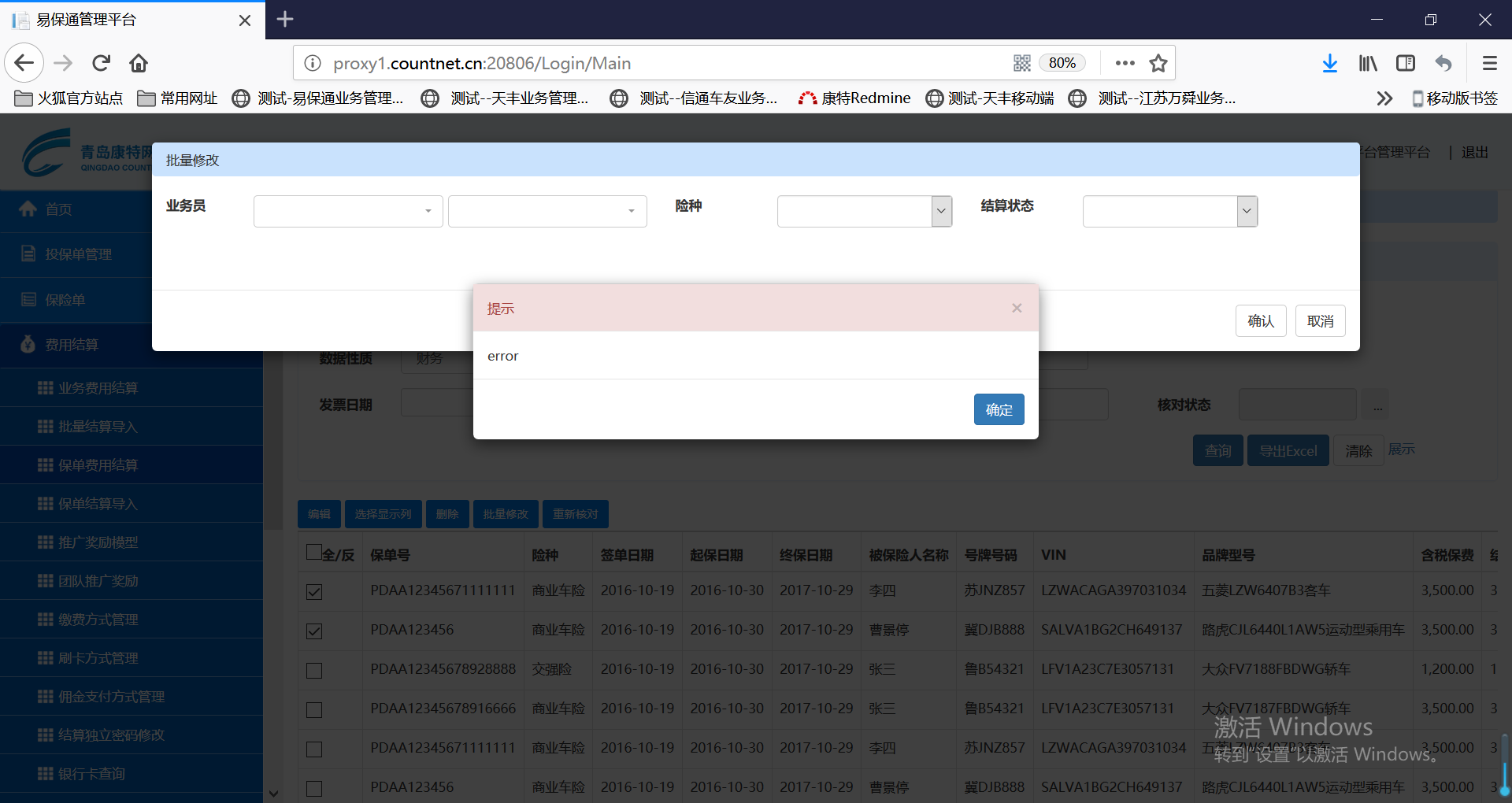This screenshot has height=803, width=1512.
Task: Click the 确定 button in error dialog
Action: pos(999,409)
